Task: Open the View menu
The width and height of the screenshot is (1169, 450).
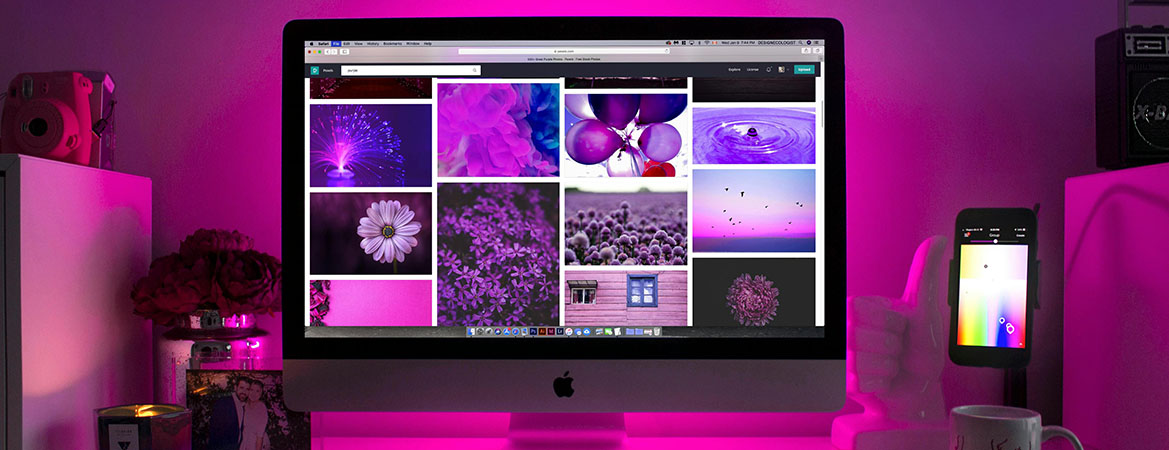Action: [359, 44]
